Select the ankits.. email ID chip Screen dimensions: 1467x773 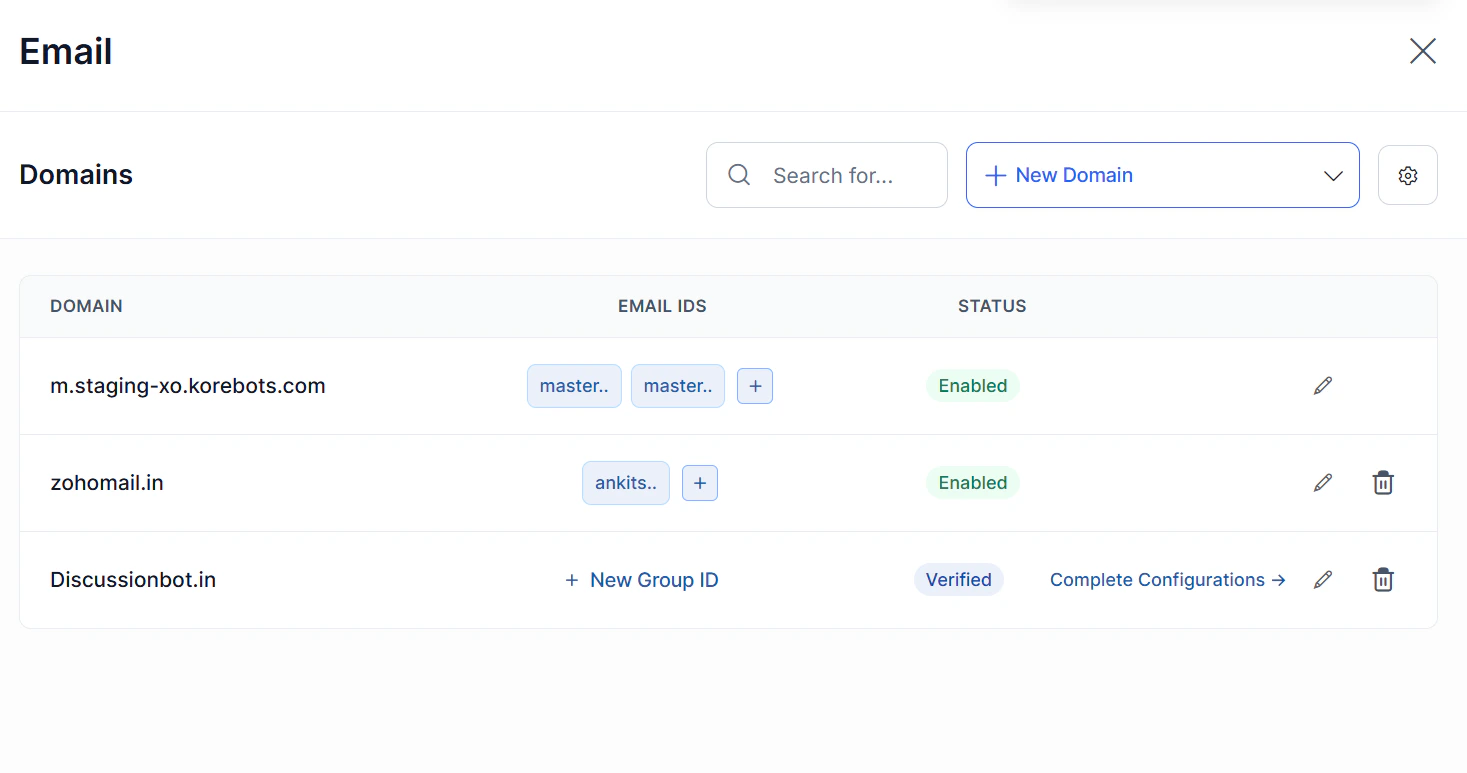click(x=625, y=483)
